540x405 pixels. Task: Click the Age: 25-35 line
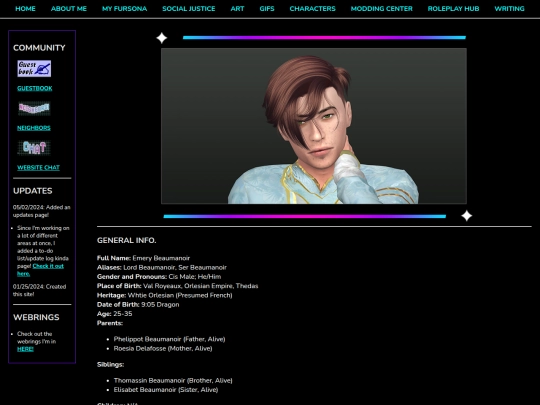click(115, 314)
